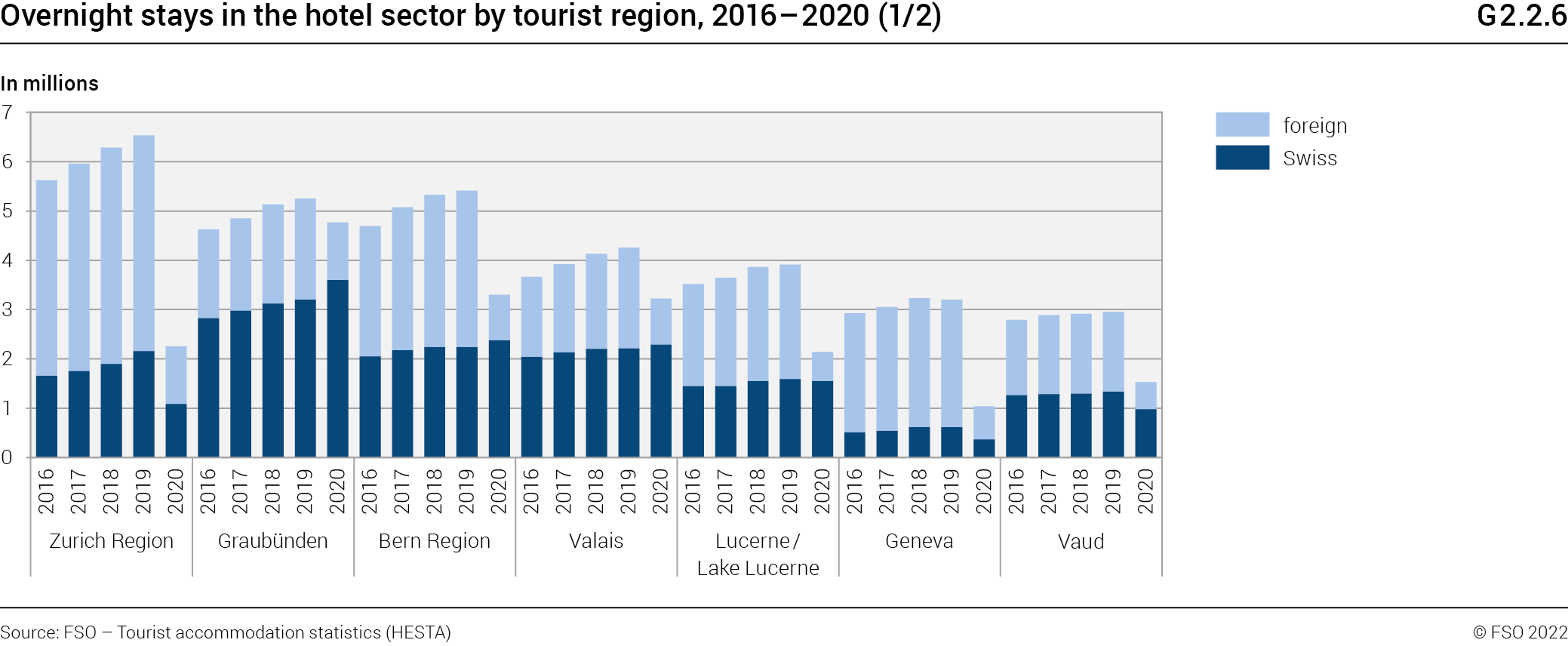Click the Bern Region category label
Screen dimensions: 1568x646
[x=434, y=541]
